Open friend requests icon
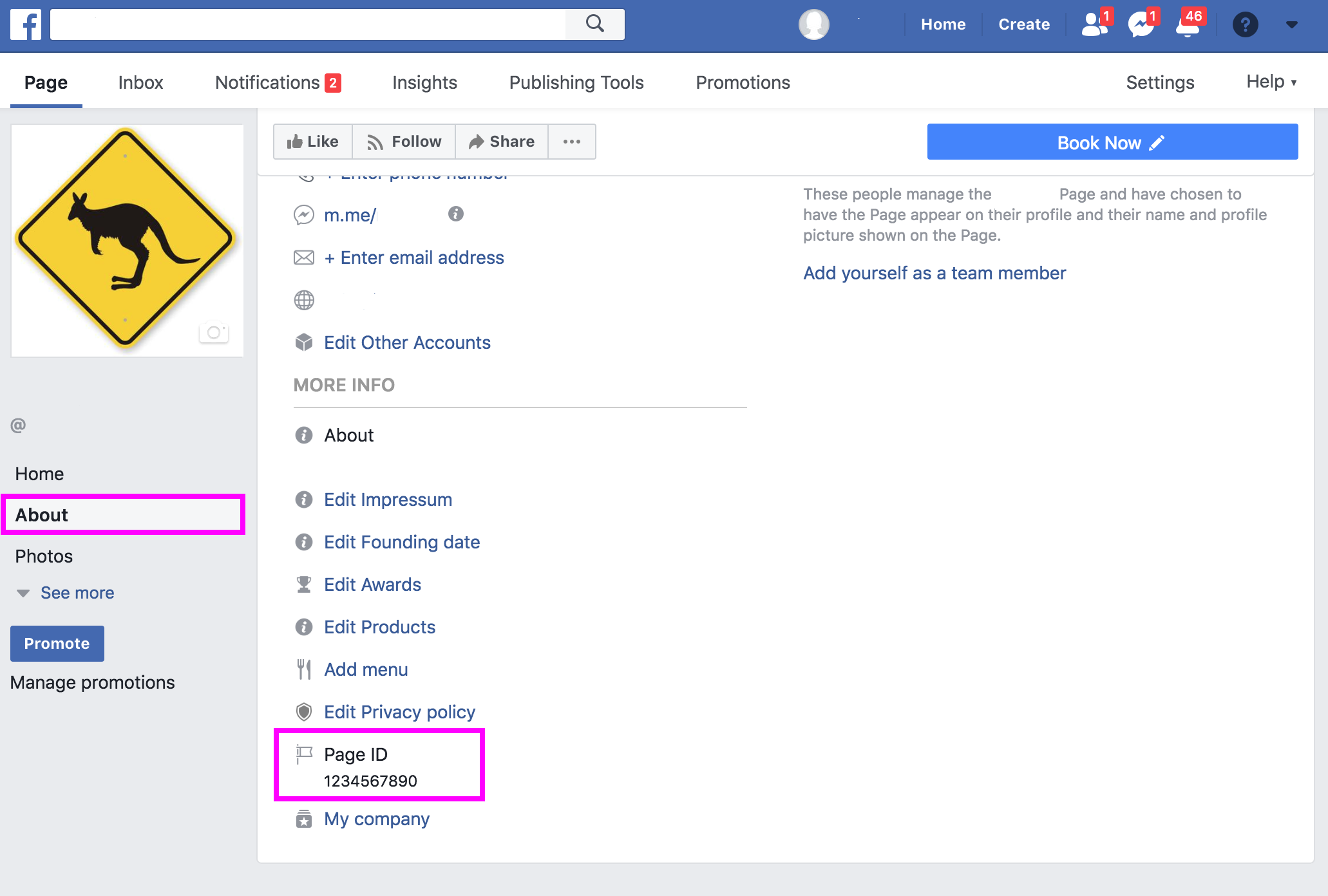This screenshot has width=1328, height=896. [x=1094, y=24]
